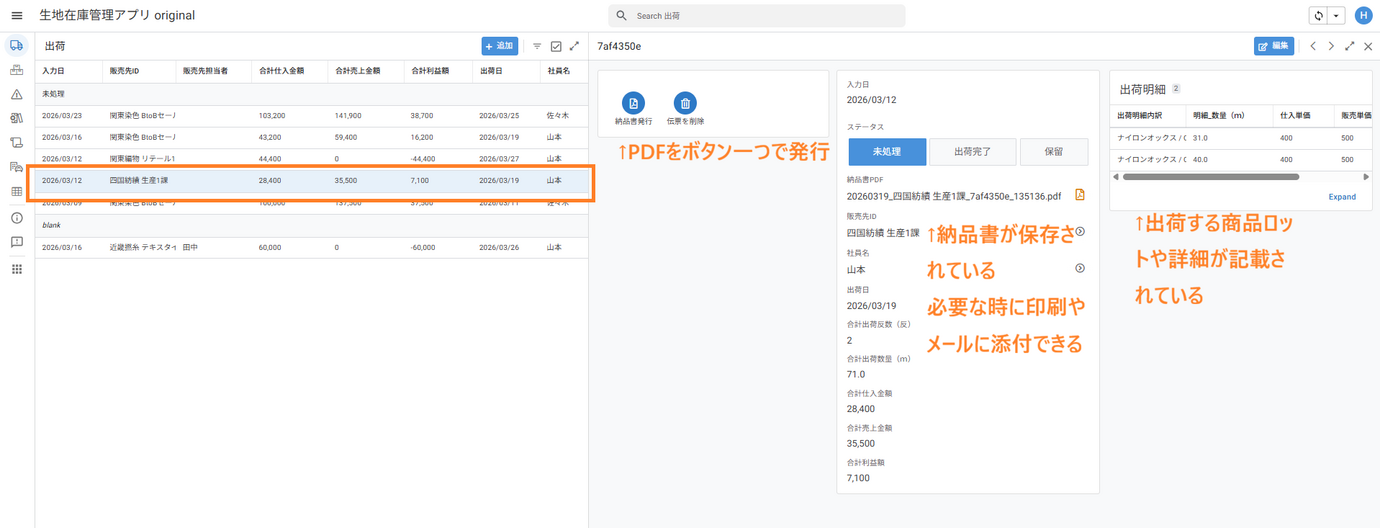The height and width of the screenshot is (528, 1380).
Task: Go to next record with right chevron
Action: click(1331, 46)
